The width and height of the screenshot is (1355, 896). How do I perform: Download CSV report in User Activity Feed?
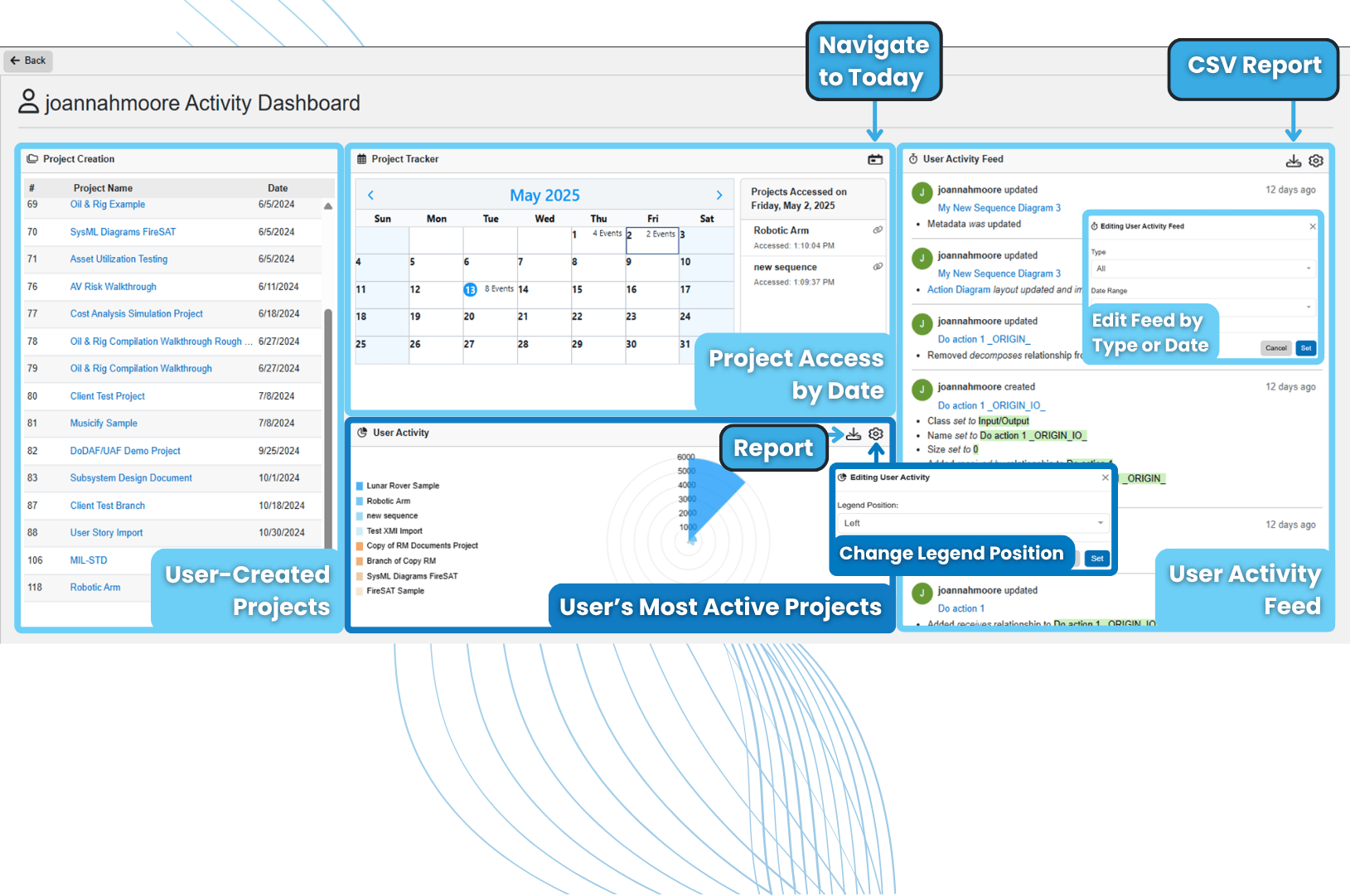point(1293,161)
